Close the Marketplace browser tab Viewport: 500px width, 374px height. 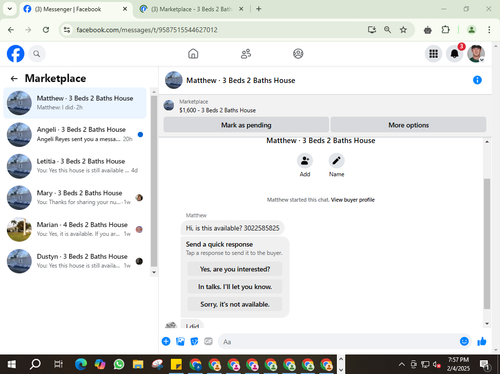point(241,9)
